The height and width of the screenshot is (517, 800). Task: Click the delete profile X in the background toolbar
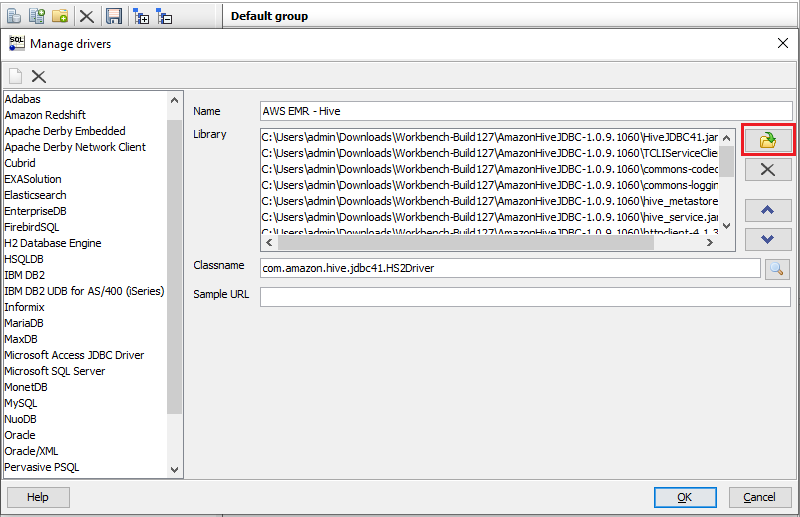(87, 16)
